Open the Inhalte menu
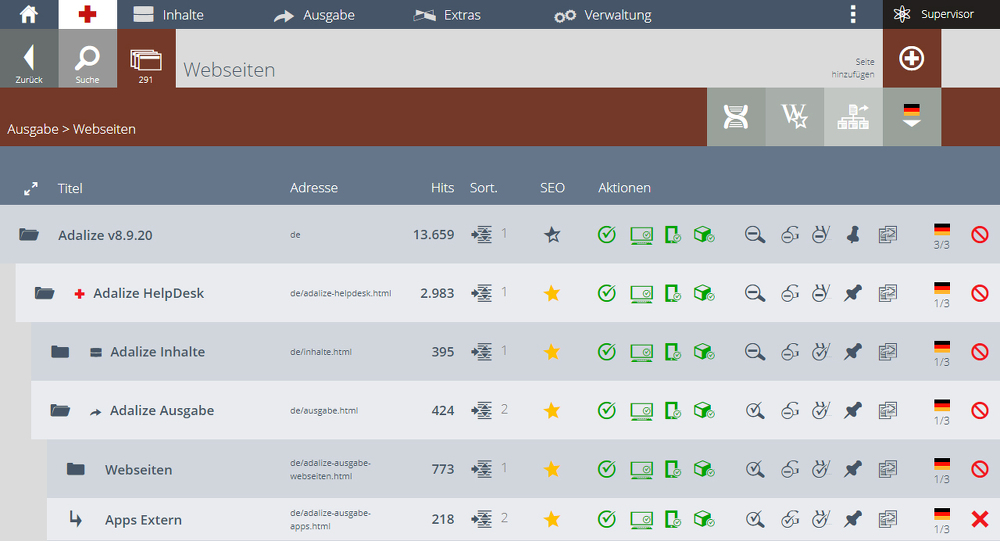 coord(168,15)
